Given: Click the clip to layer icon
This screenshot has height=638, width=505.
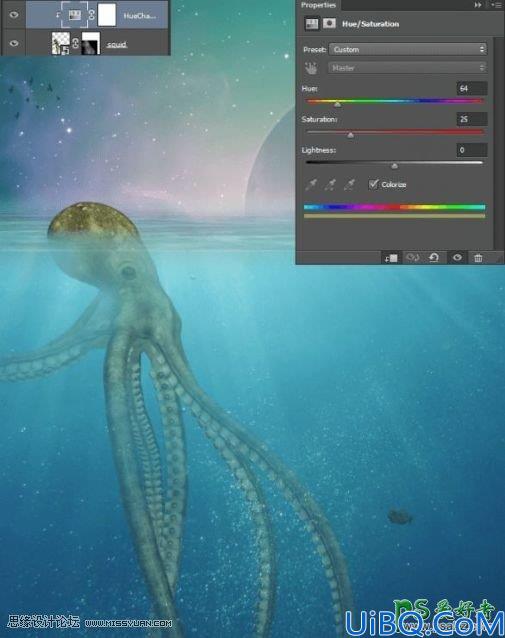Looking at the screenshot, I should point(391,258).
